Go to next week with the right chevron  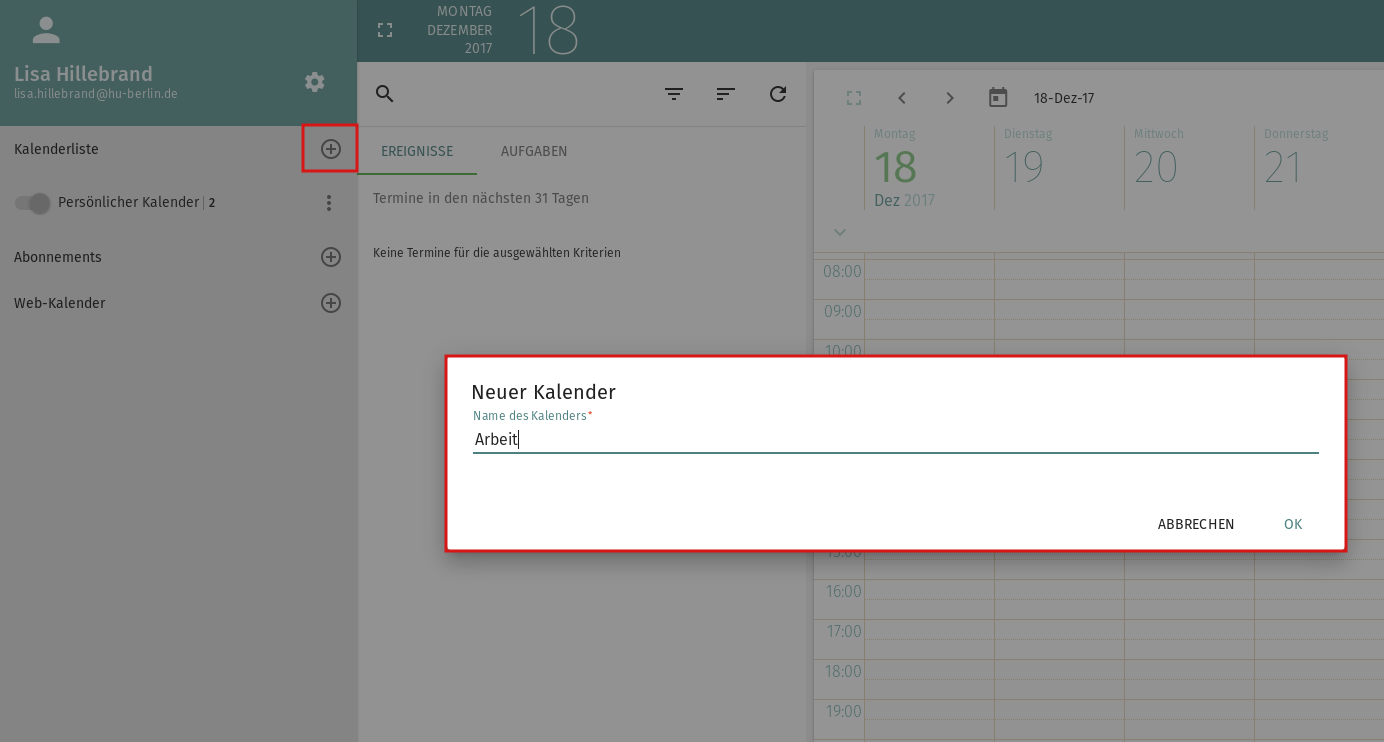coord(950,98)
